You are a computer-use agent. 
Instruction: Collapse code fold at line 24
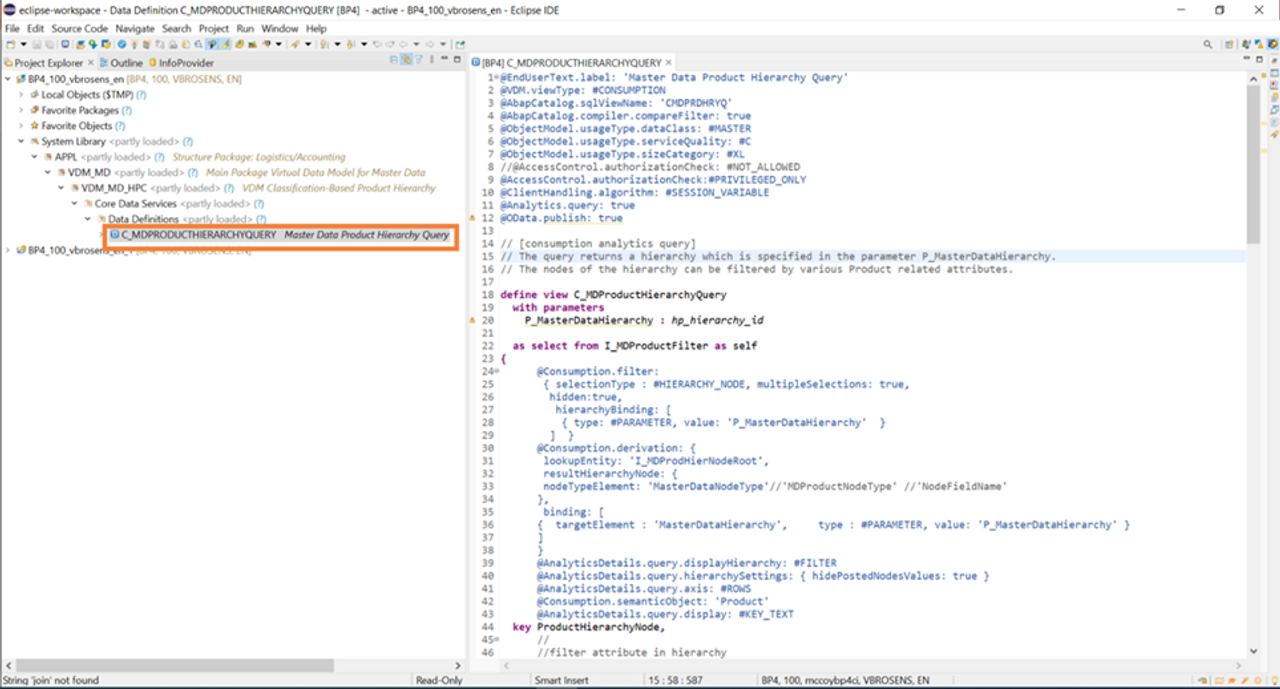[497, 371]
